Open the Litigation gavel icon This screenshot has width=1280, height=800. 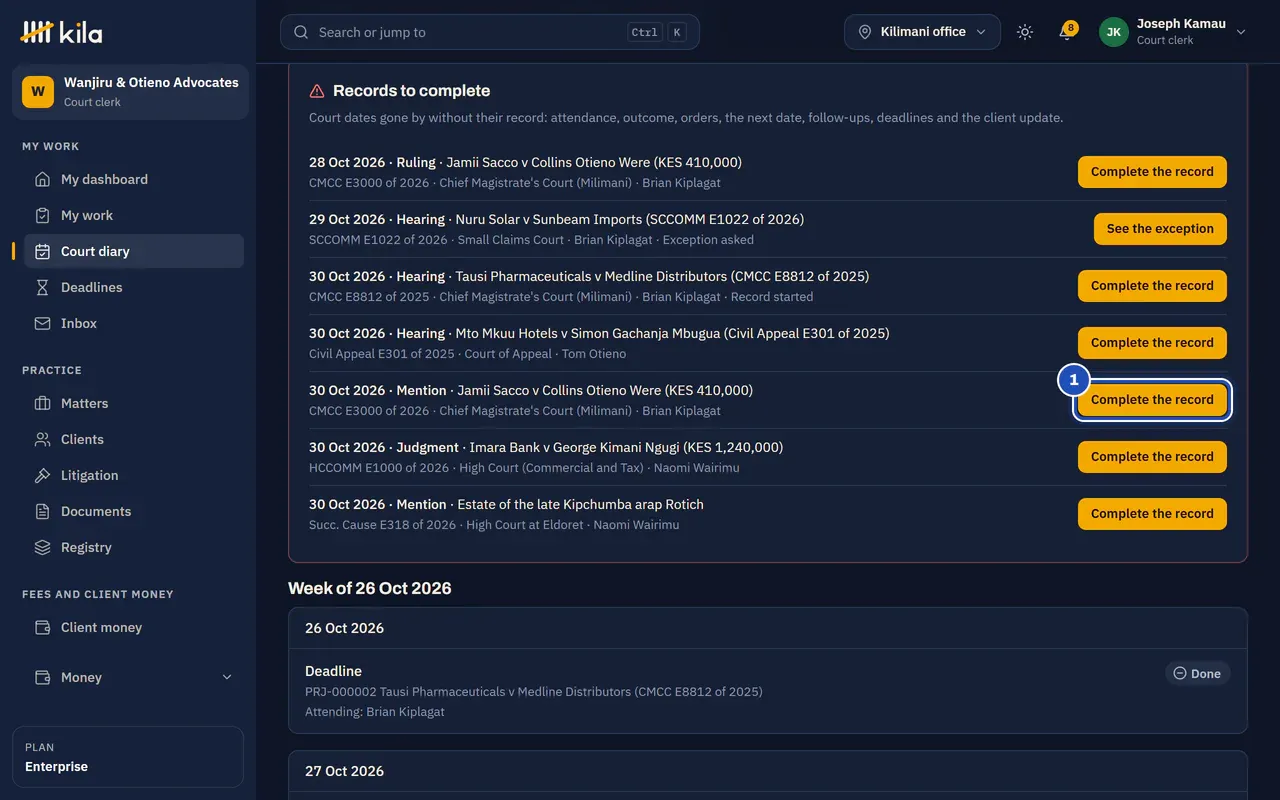(42, 476)
